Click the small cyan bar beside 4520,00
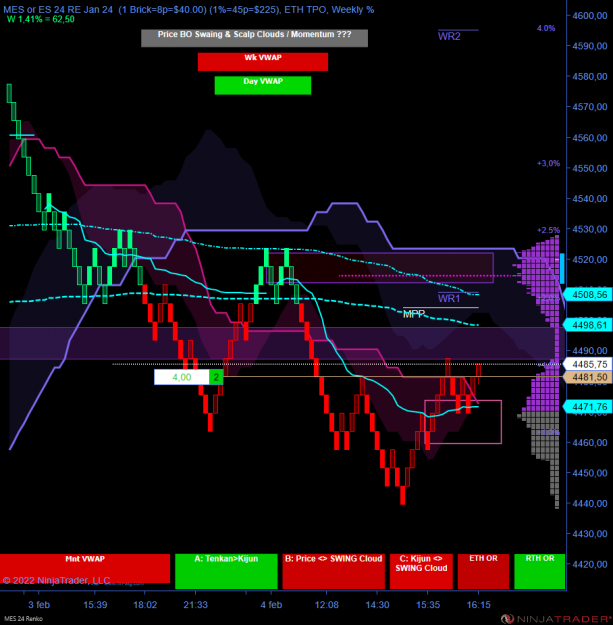Image resolution: width=613 pixels, height=625 pixels. tap(562, 268)
